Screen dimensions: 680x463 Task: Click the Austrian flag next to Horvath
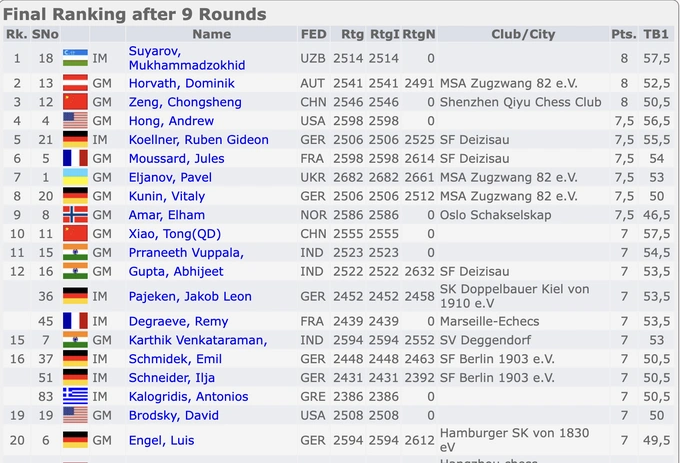tap(74, 83)
